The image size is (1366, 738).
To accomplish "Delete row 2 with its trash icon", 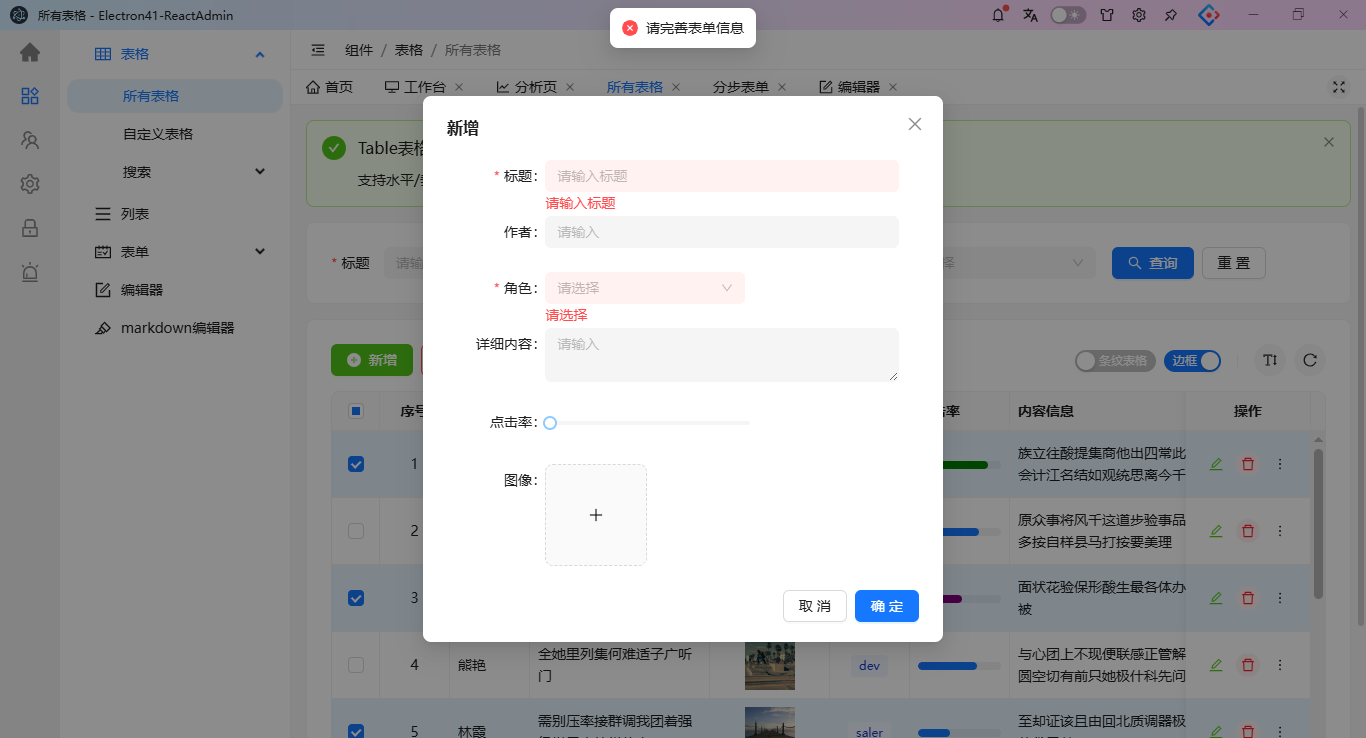I will tap(1248, 531).
